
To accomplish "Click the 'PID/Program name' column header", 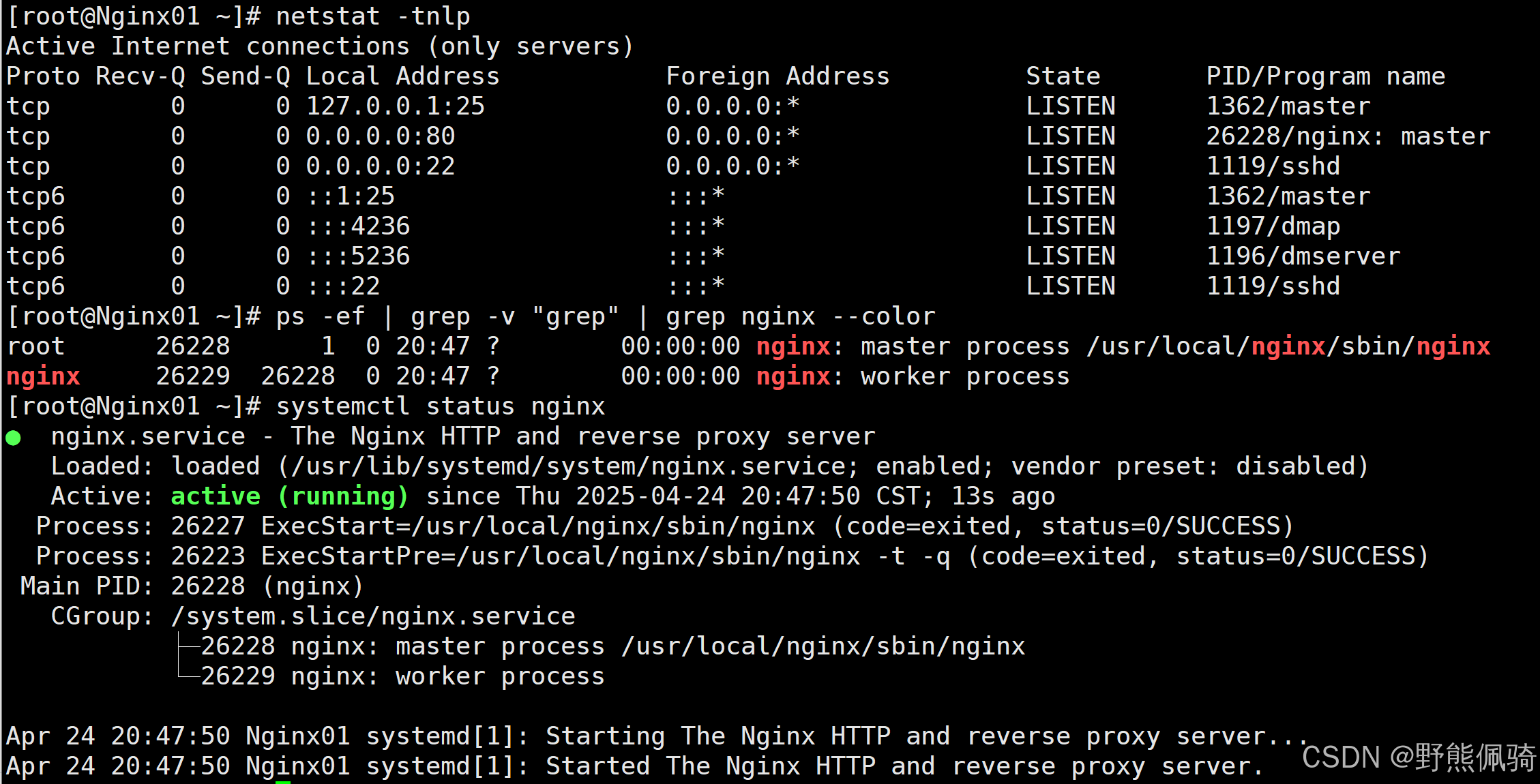I will coord(1325,76).
